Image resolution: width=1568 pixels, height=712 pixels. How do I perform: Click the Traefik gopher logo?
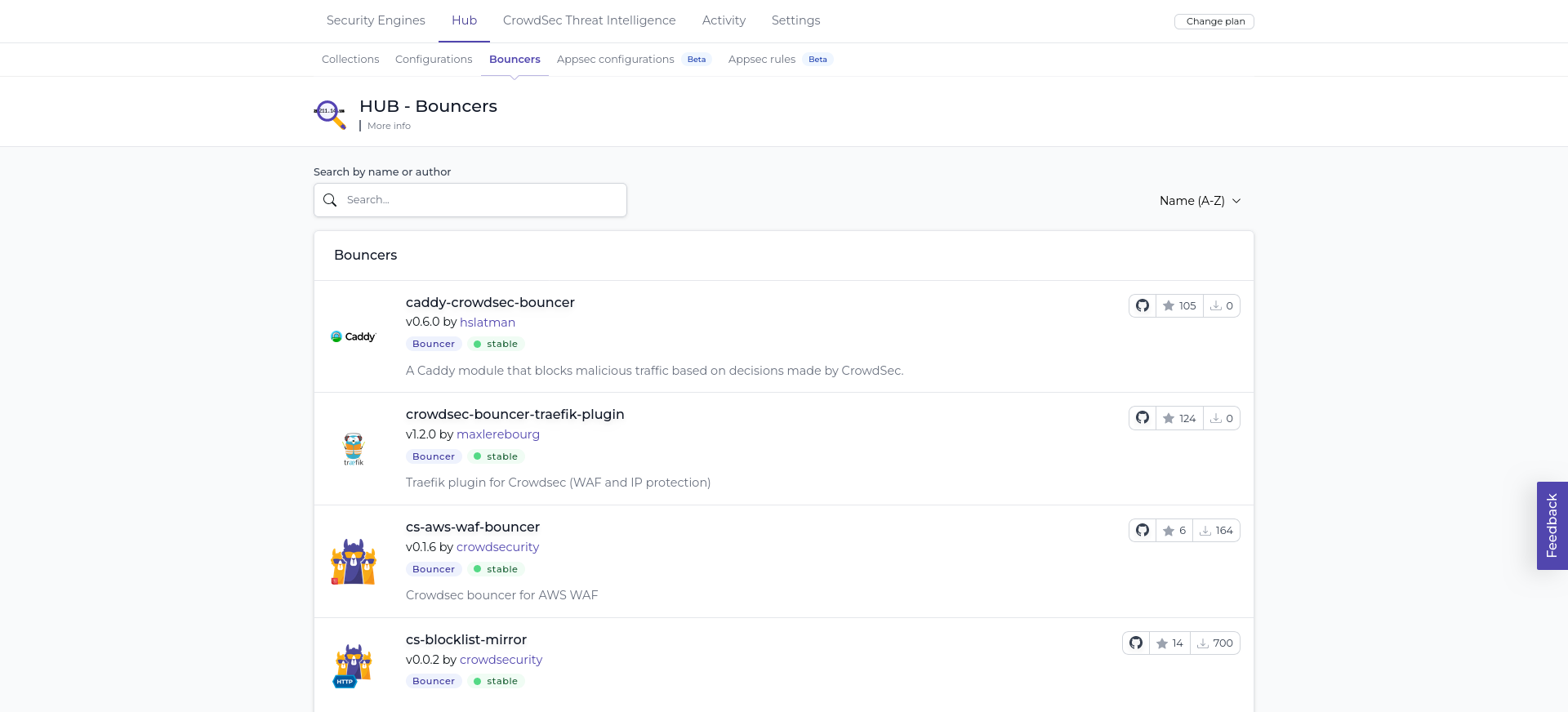tap(354, 449)
